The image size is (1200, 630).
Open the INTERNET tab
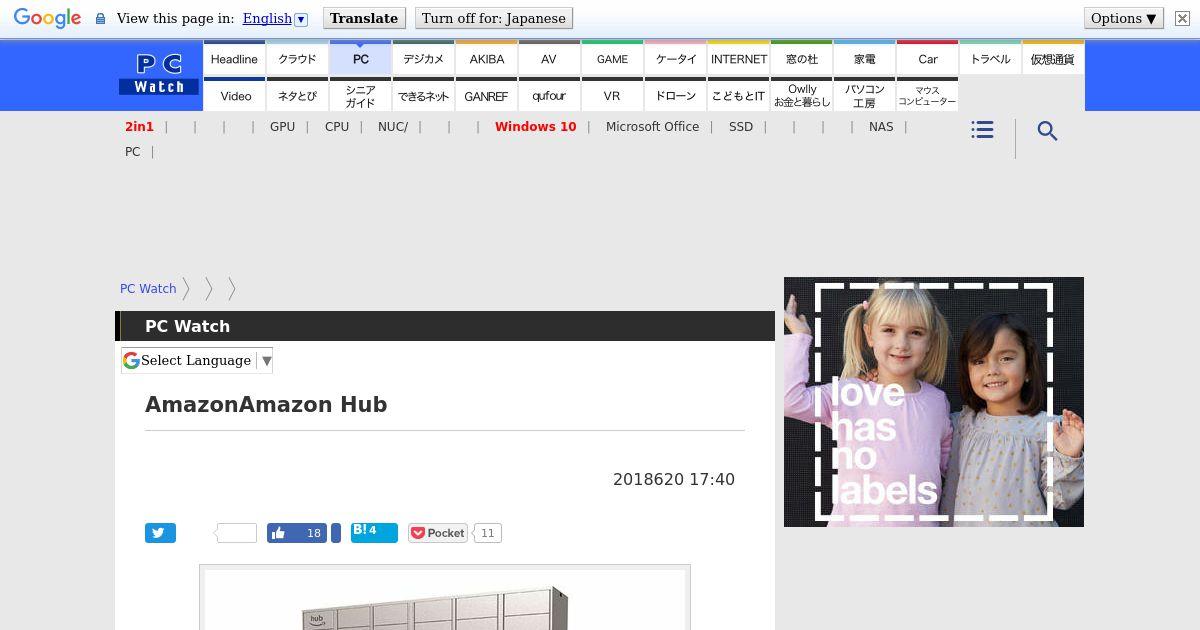click(x=739, y=59)
